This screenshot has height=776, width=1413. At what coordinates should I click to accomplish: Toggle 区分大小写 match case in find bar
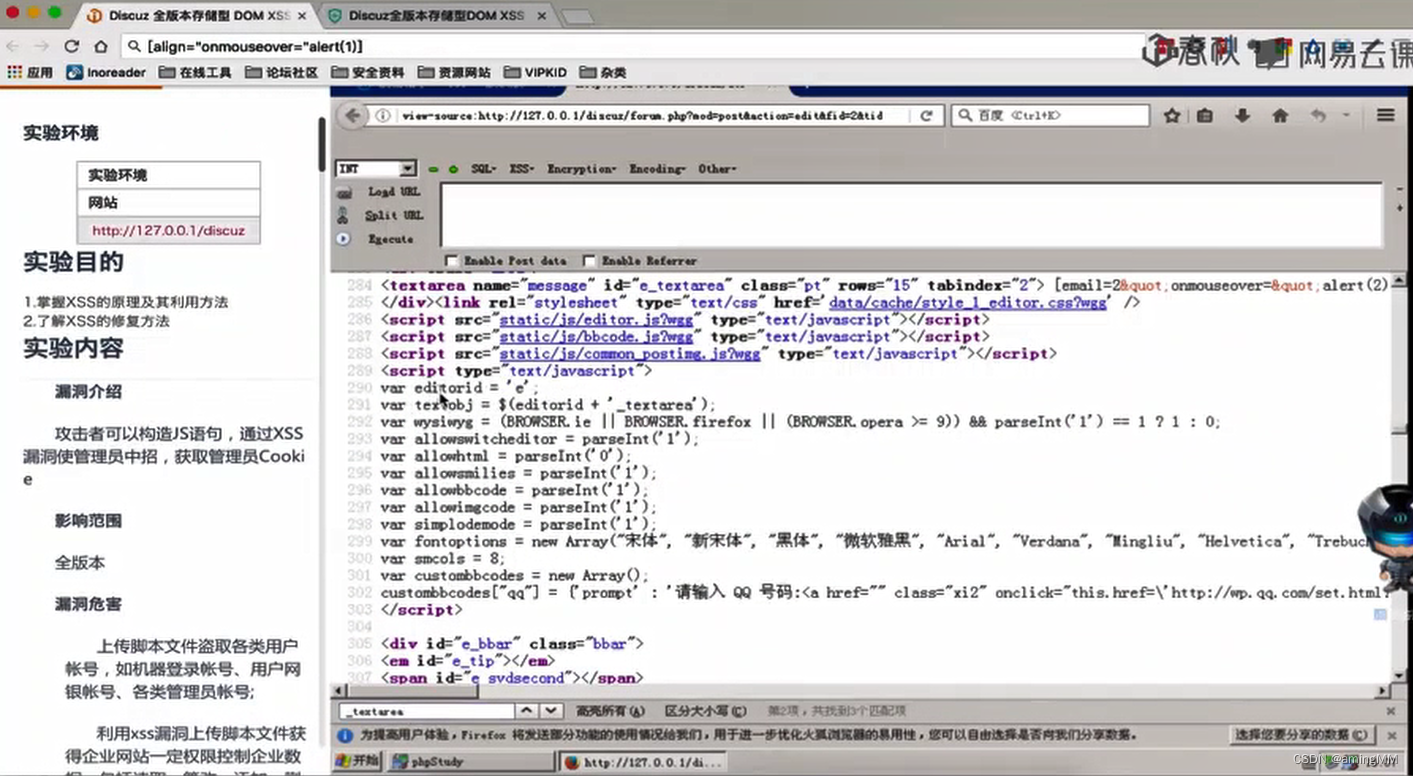[705, 711]
